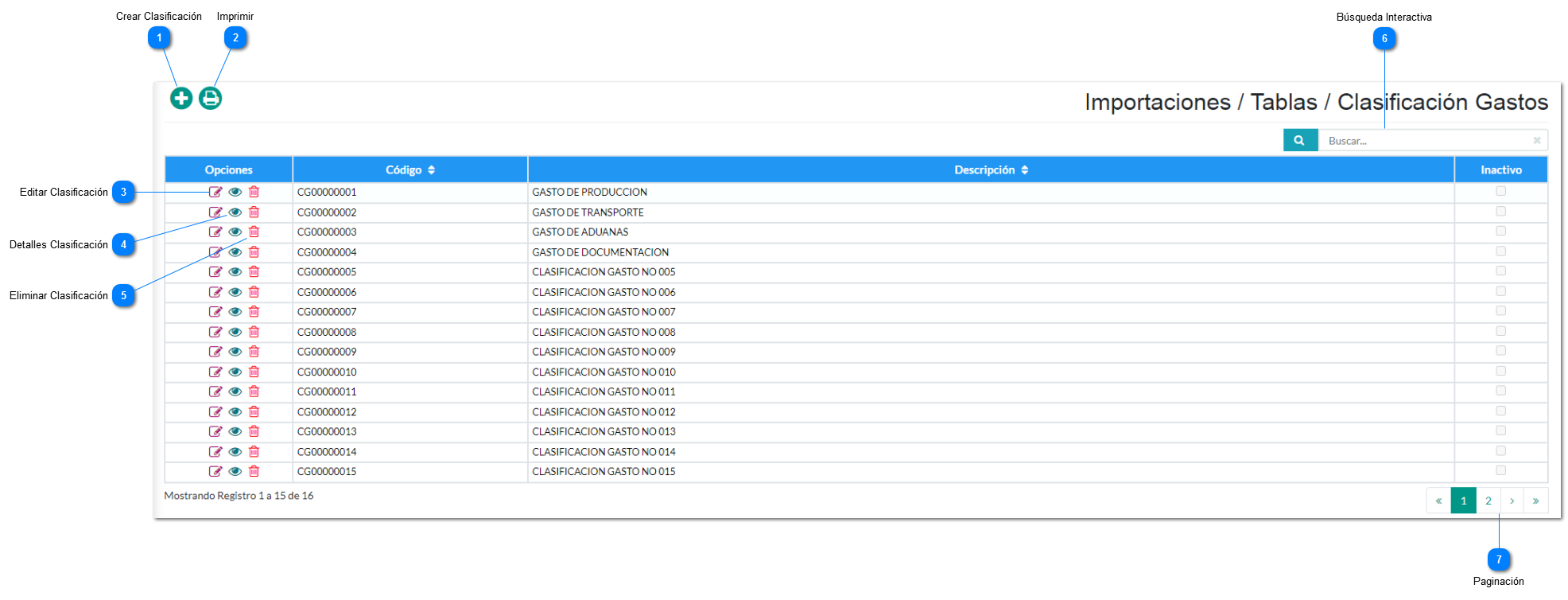Image resolution: width=1568 pixels, height=600 pixels.
Task: View details of CG00000009
Action: 235,352
